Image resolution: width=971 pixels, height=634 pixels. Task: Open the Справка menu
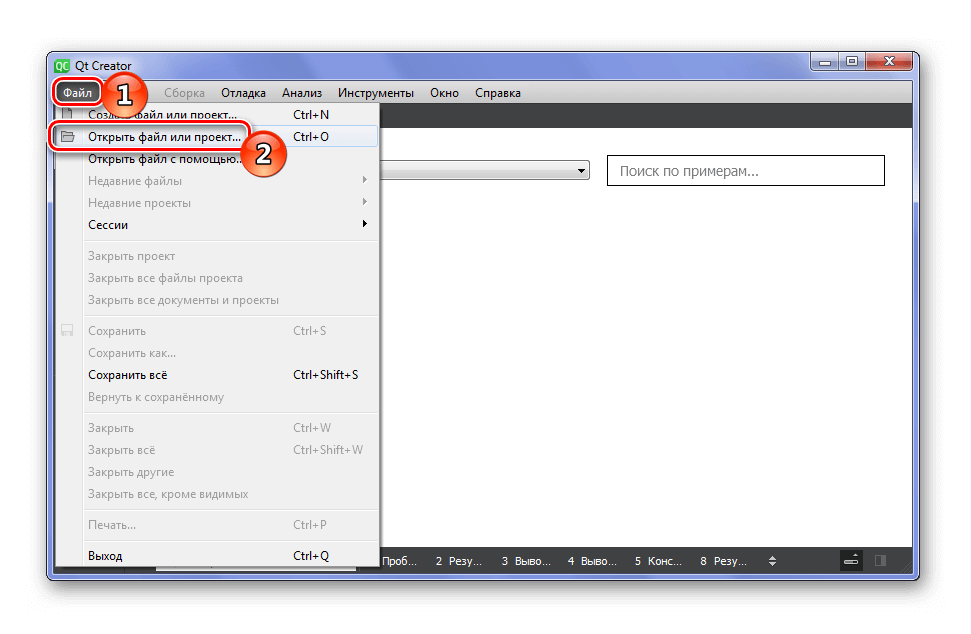(x=497, y=93)
